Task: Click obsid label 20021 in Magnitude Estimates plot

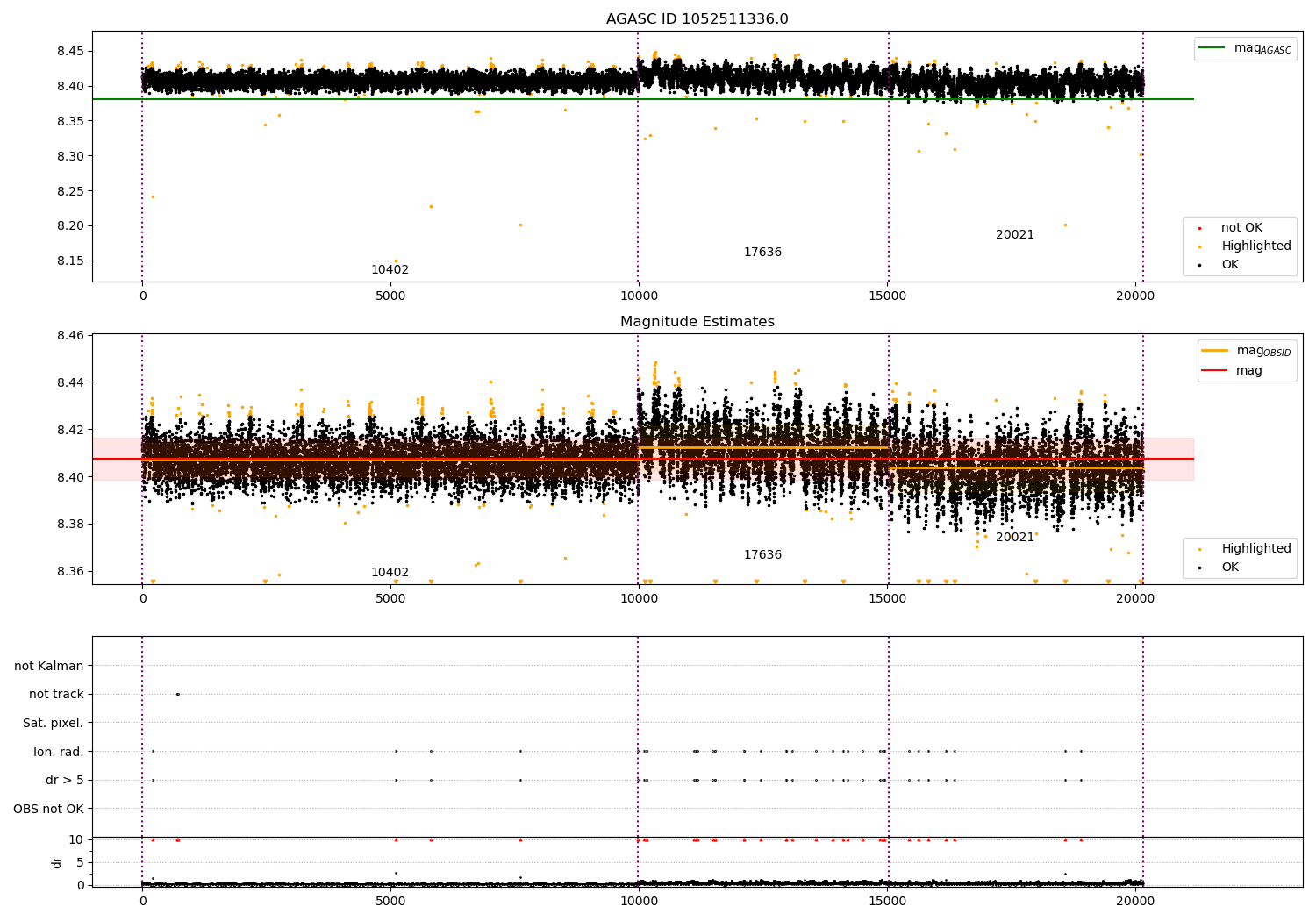Action: click(1015, 538)
